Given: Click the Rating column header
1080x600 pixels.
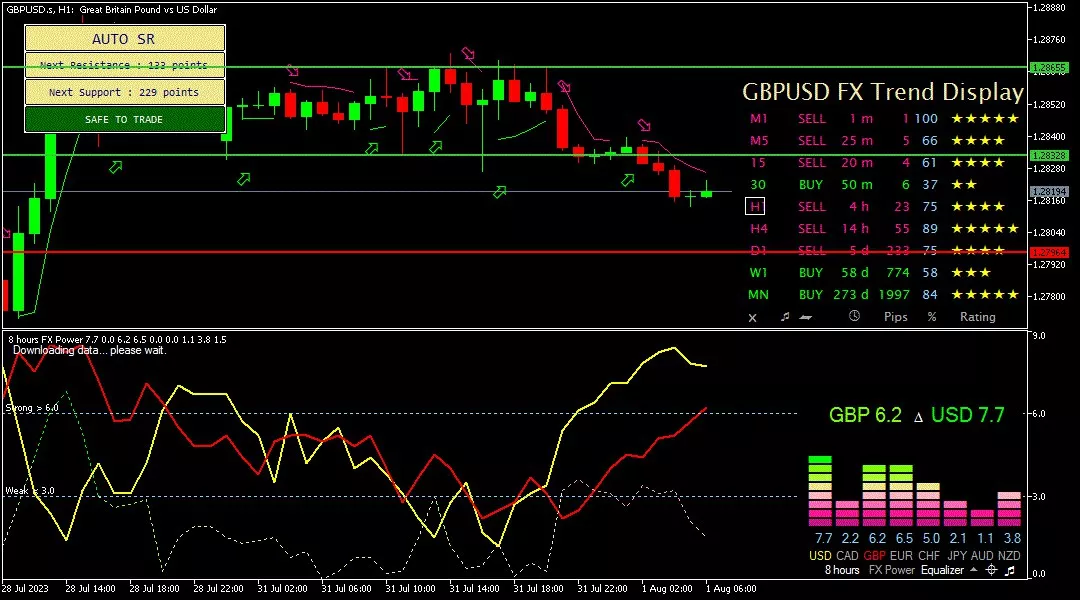Looking at the screenshot, I should [977, 317].
